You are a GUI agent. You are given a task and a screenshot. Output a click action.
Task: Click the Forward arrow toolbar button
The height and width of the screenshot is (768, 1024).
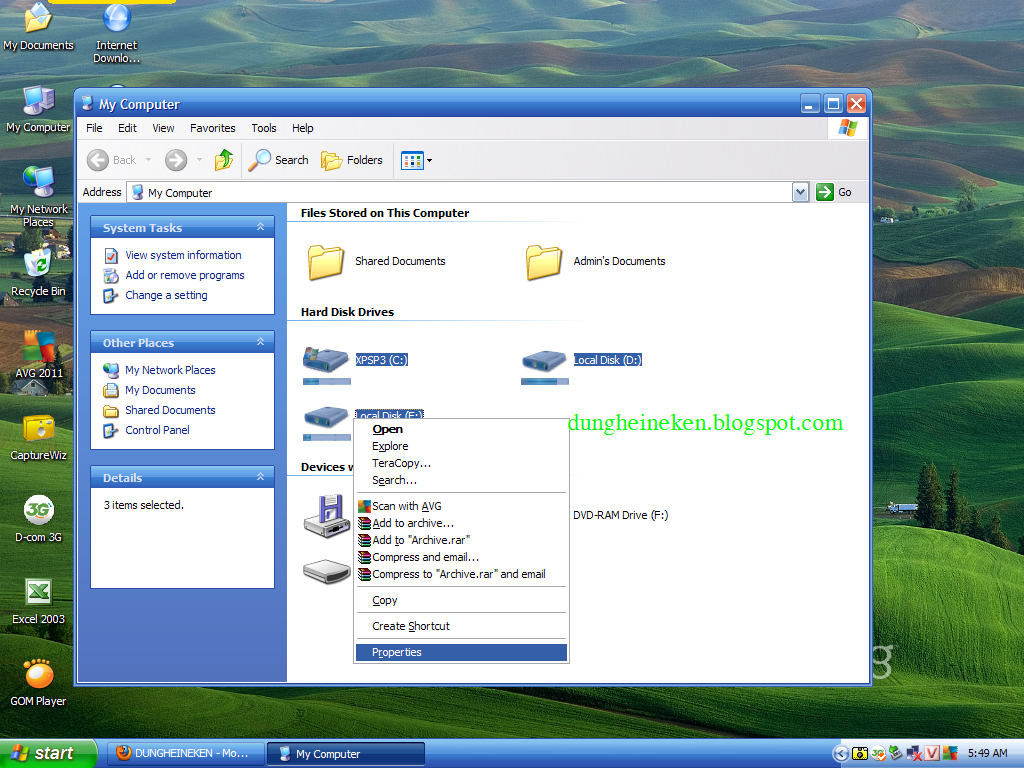[176, 160]
